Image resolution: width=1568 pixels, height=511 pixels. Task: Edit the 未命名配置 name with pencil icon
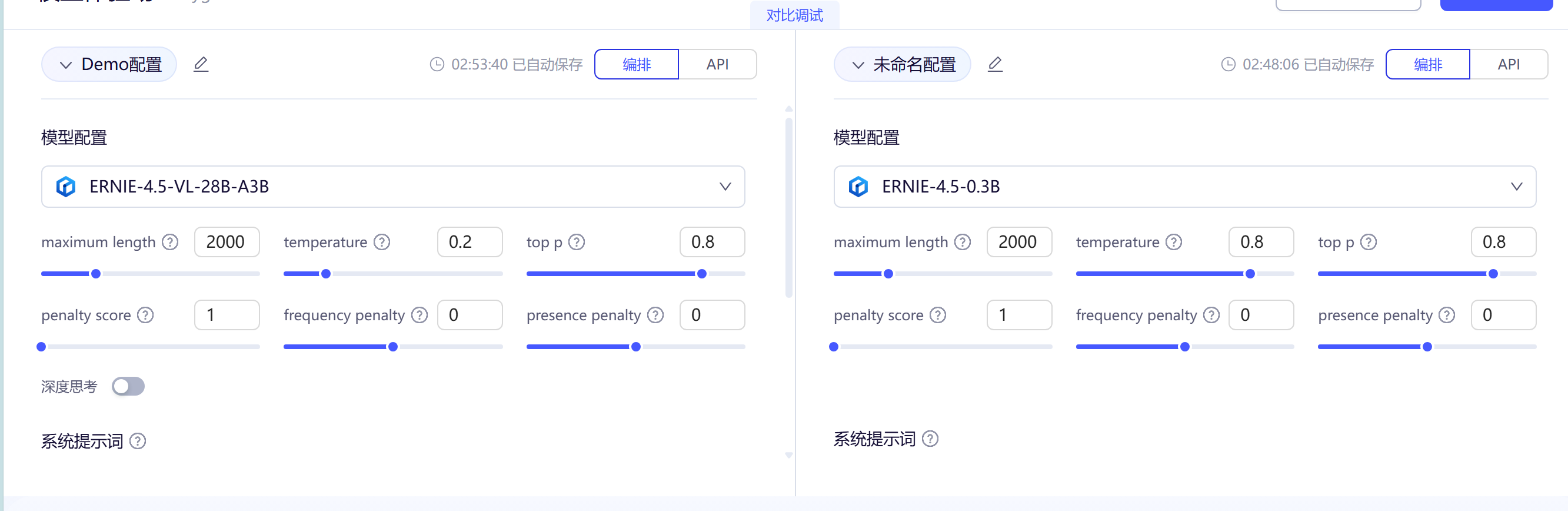click(994, 64)
